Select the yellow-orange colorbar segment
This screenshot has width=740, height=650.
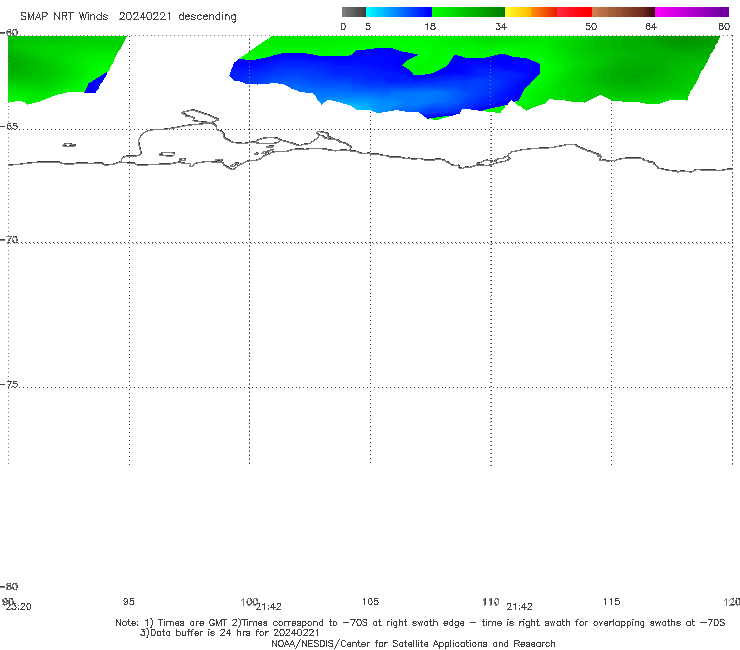530,12
